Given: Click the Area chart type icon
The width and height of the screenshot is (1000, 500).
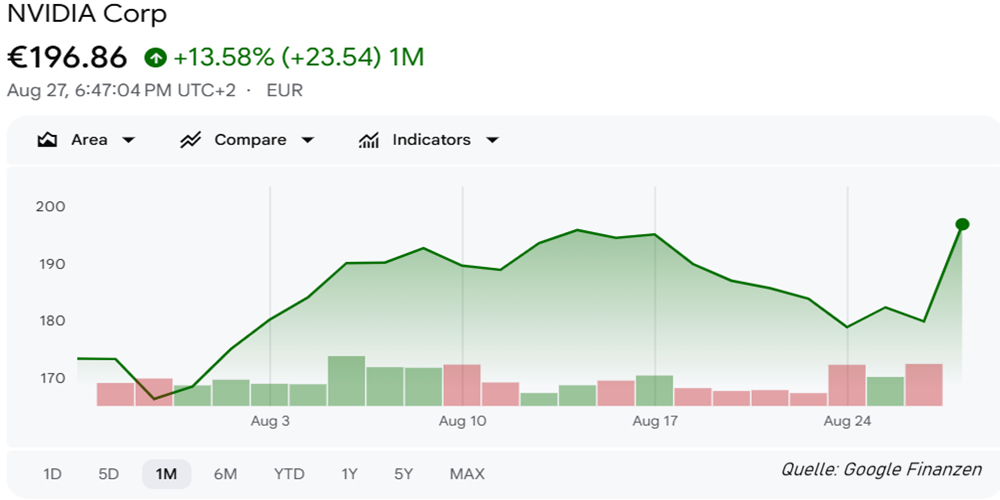Looking at the screenshot, I should (48, 140).
